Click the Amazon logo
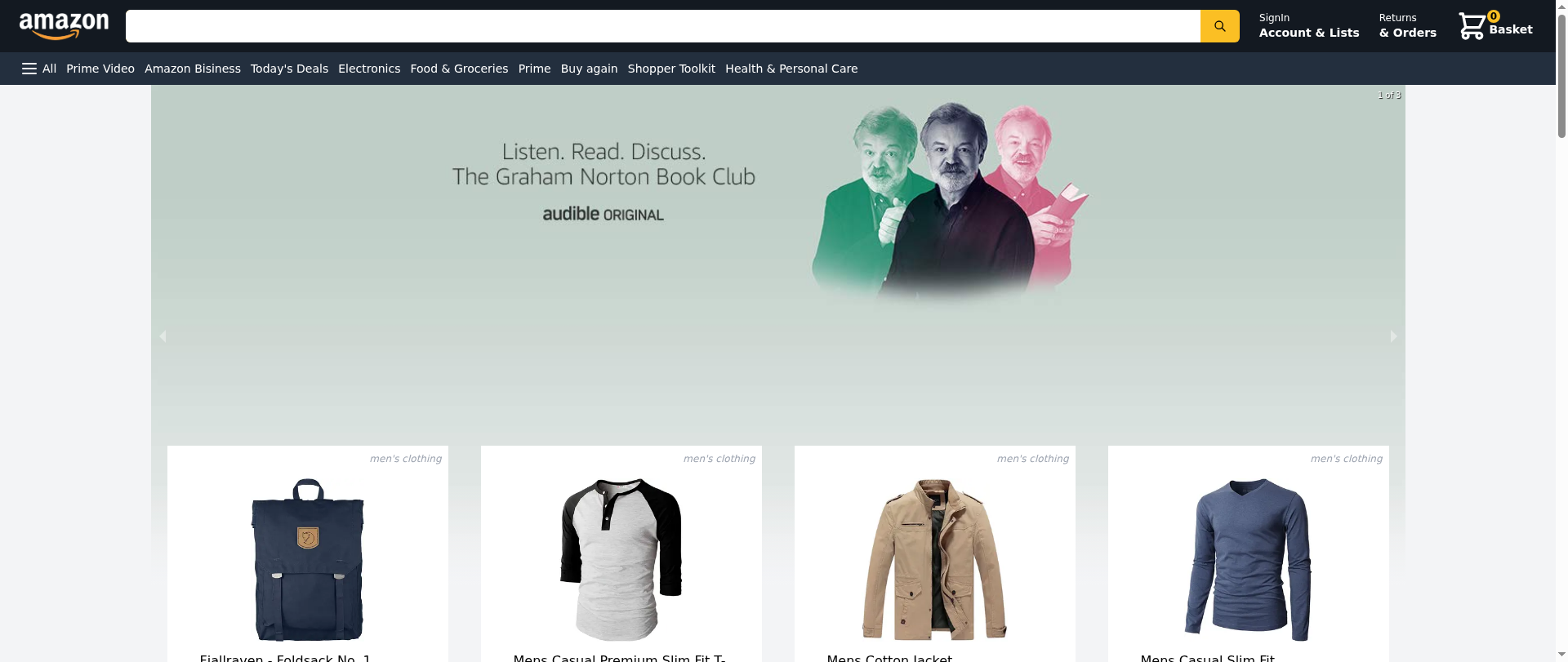This screenshot has height=662, width=1568. coord(64,26)
